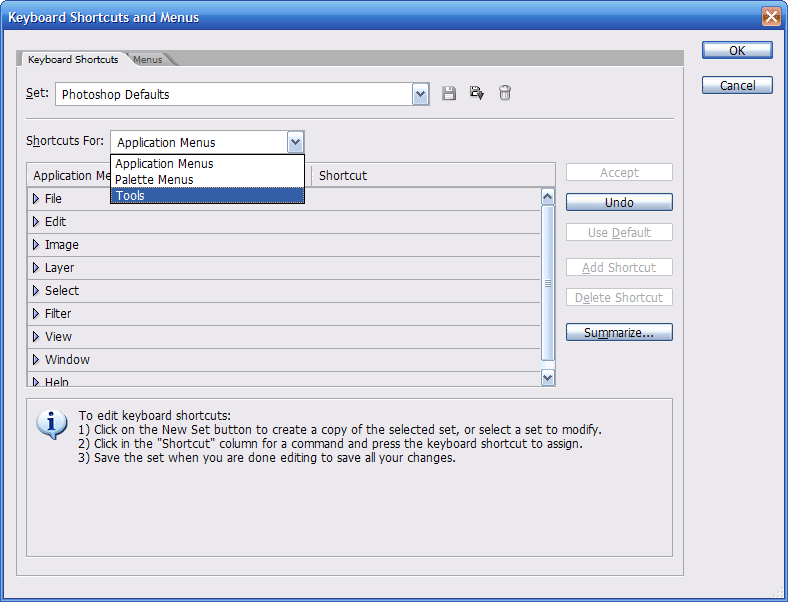Toggle the Shortcuts For dropdown arrow
Image resolution: width=788 pixels, height=602 pixels.
click(295, 142)
